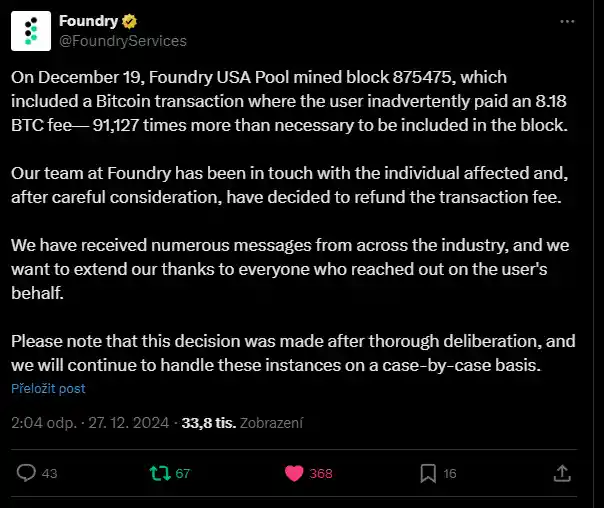The height and width of the screenshot is (508, 604).
Task: Open the @FoundryServices handle link
Action: [122, 41]
